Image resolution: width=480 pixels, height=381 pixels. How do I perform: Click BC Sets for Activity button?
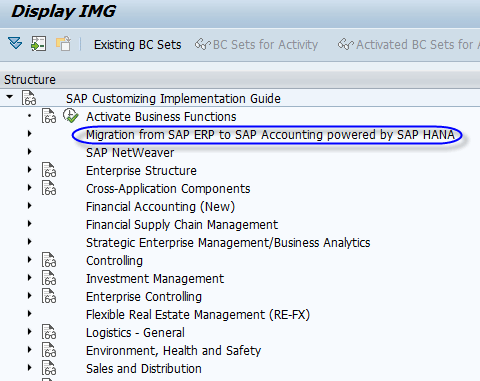[x=256, y=45]
